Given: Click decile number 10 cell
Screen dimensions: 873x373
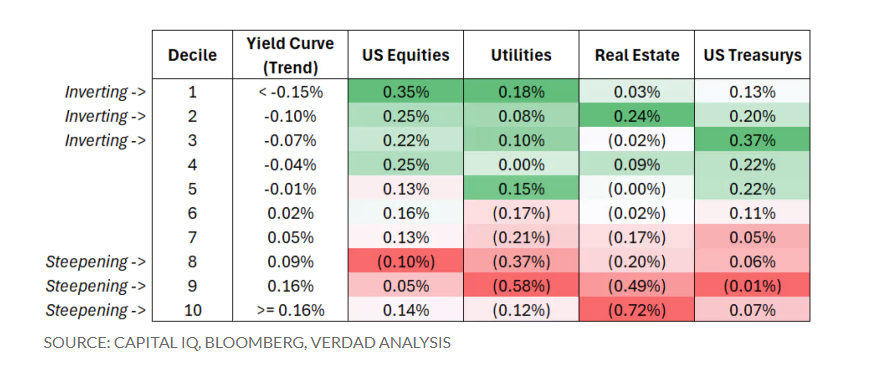Looking at the screenshot, I should pos(192,310).
